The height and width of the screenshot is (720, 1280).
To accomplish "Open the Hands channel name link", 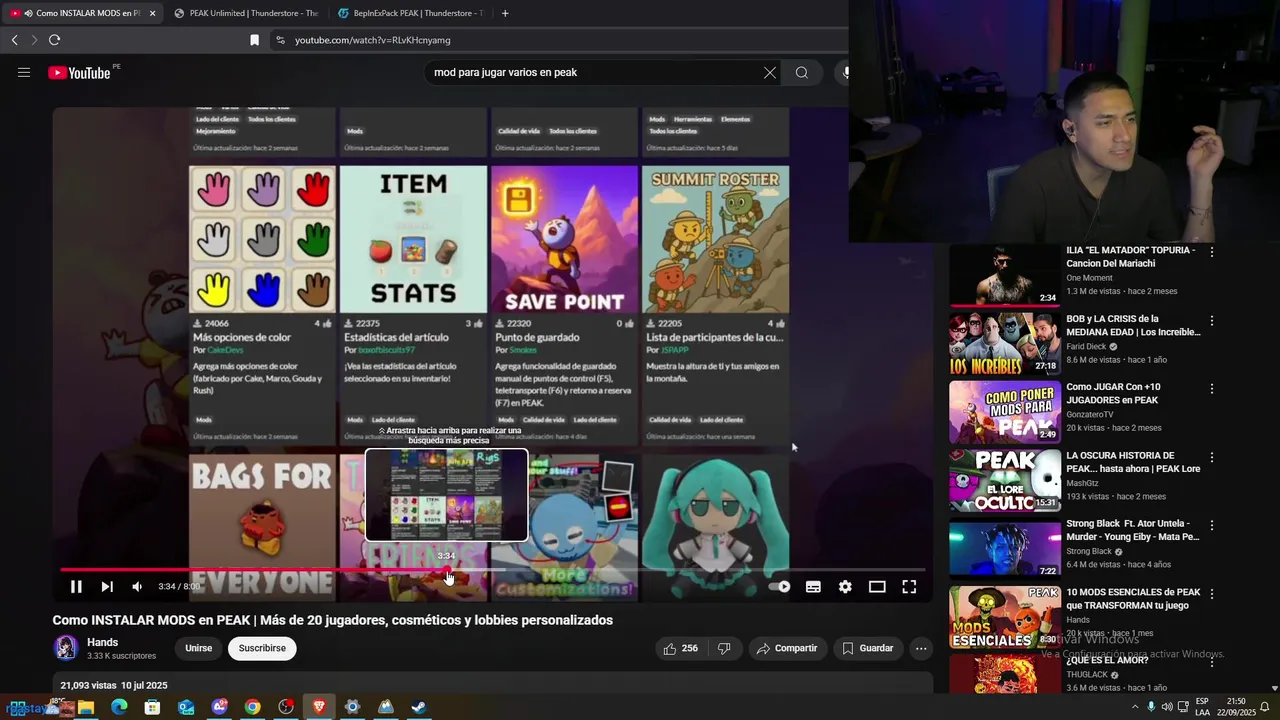I will point(102,642).
